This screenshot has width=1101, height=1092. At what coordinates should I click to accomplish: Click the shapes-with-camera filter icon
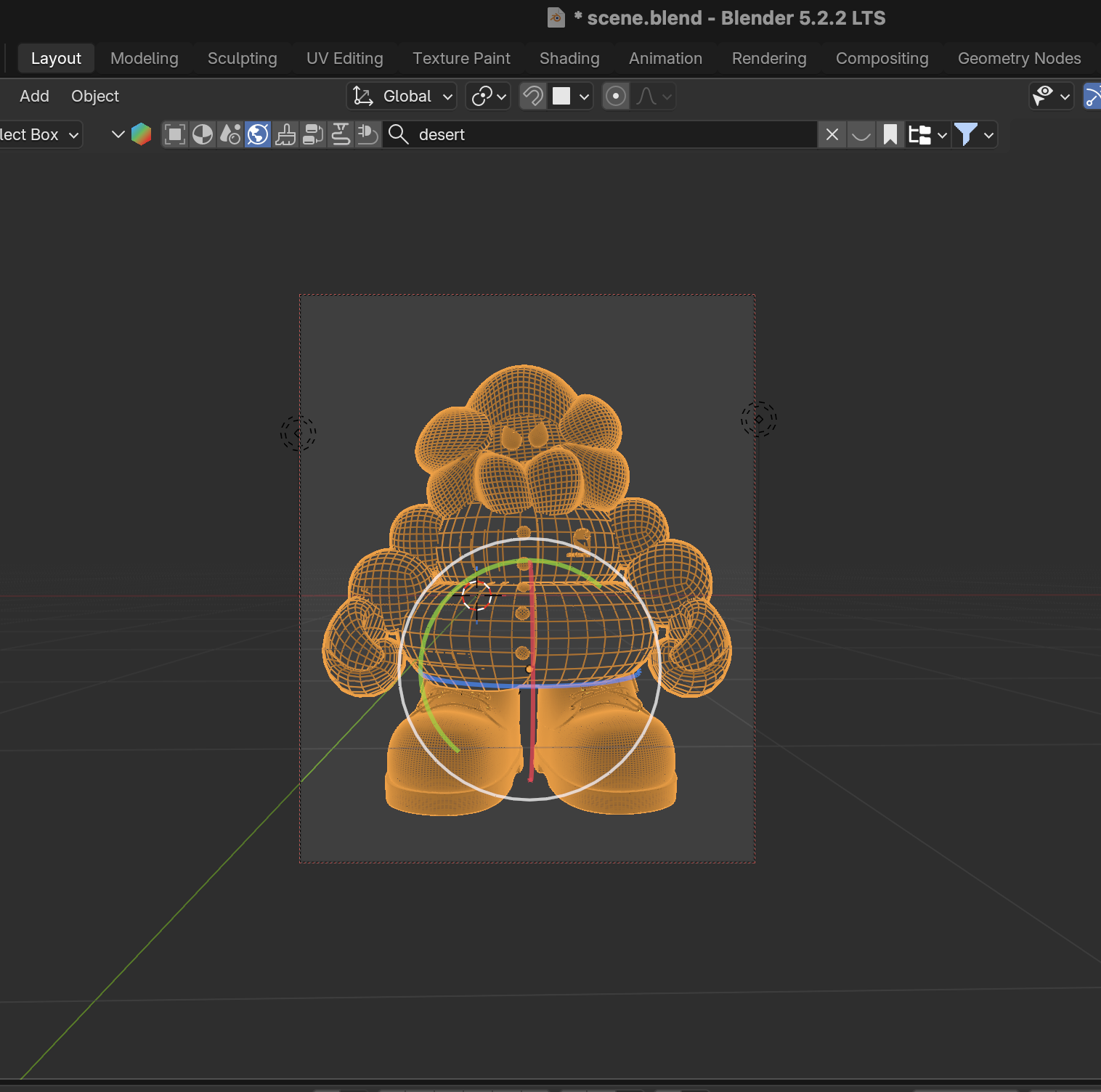click(x=230, y=134)
